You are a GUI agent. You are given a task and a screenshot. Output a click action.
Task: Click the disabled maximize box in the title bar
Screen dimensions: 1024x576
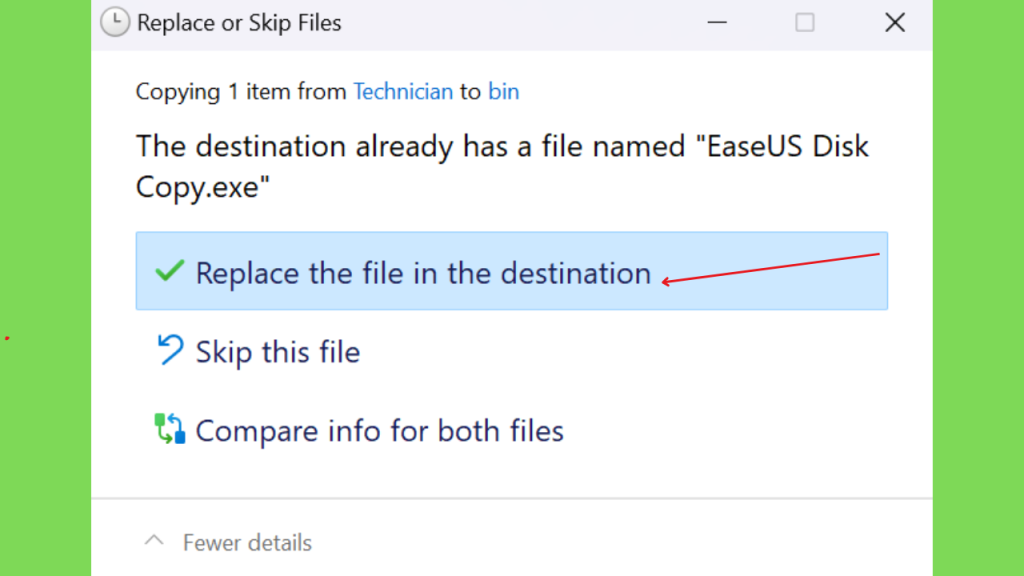[805, 23]
